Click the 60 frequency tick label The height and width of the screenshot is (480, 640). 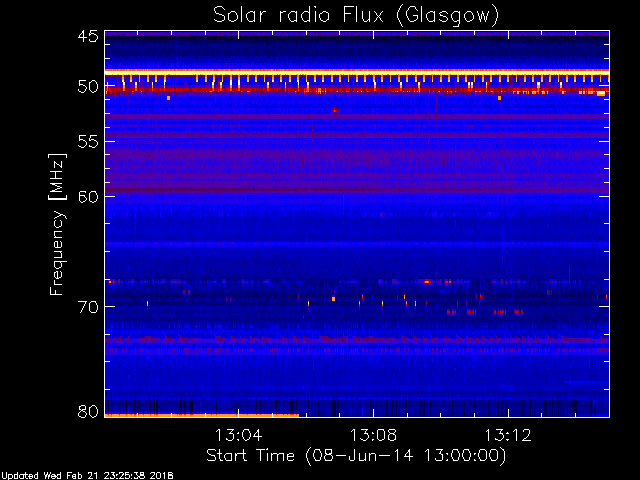click(x=88, y=197)
